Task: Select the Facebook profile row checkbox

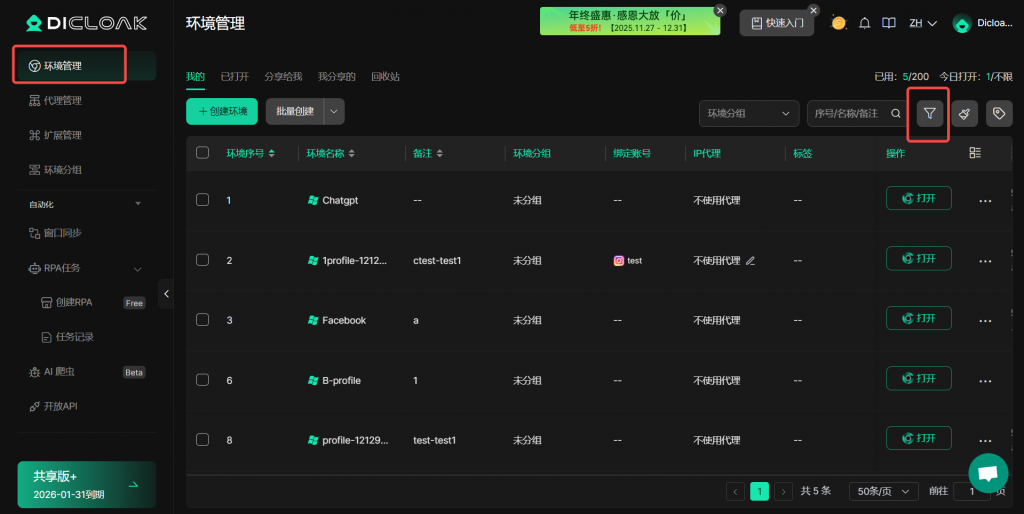Action: [203, 320]
